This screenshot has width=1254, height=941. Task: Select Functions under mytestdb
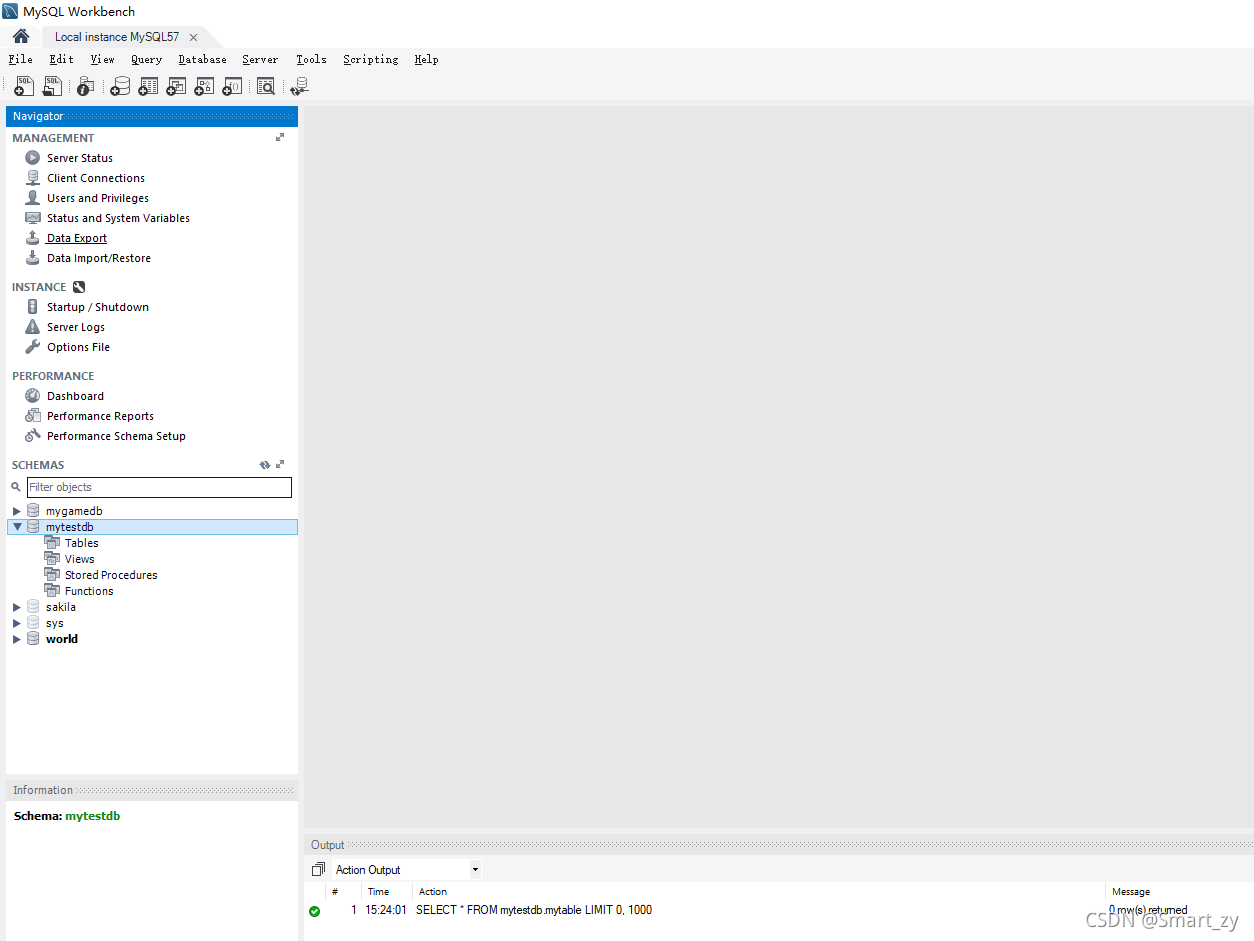coord(89,591)
